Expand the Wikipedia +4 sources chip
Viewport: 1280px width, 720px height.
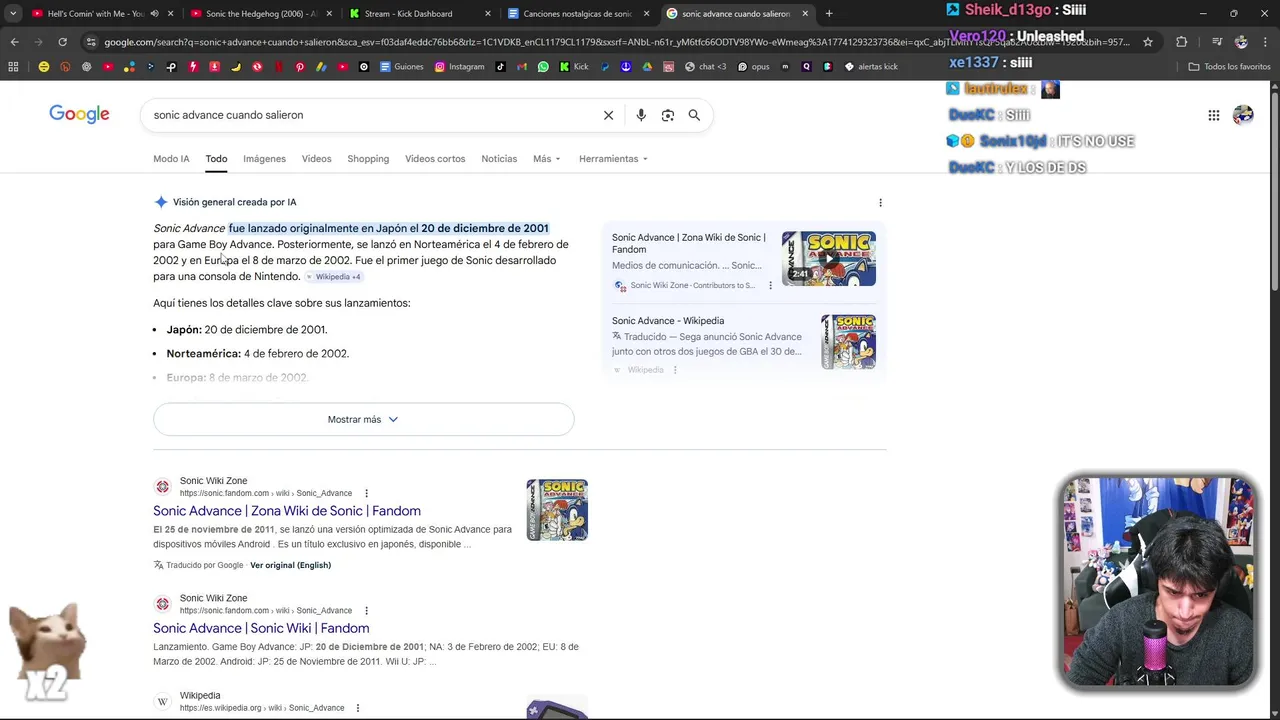coord(335,277)
